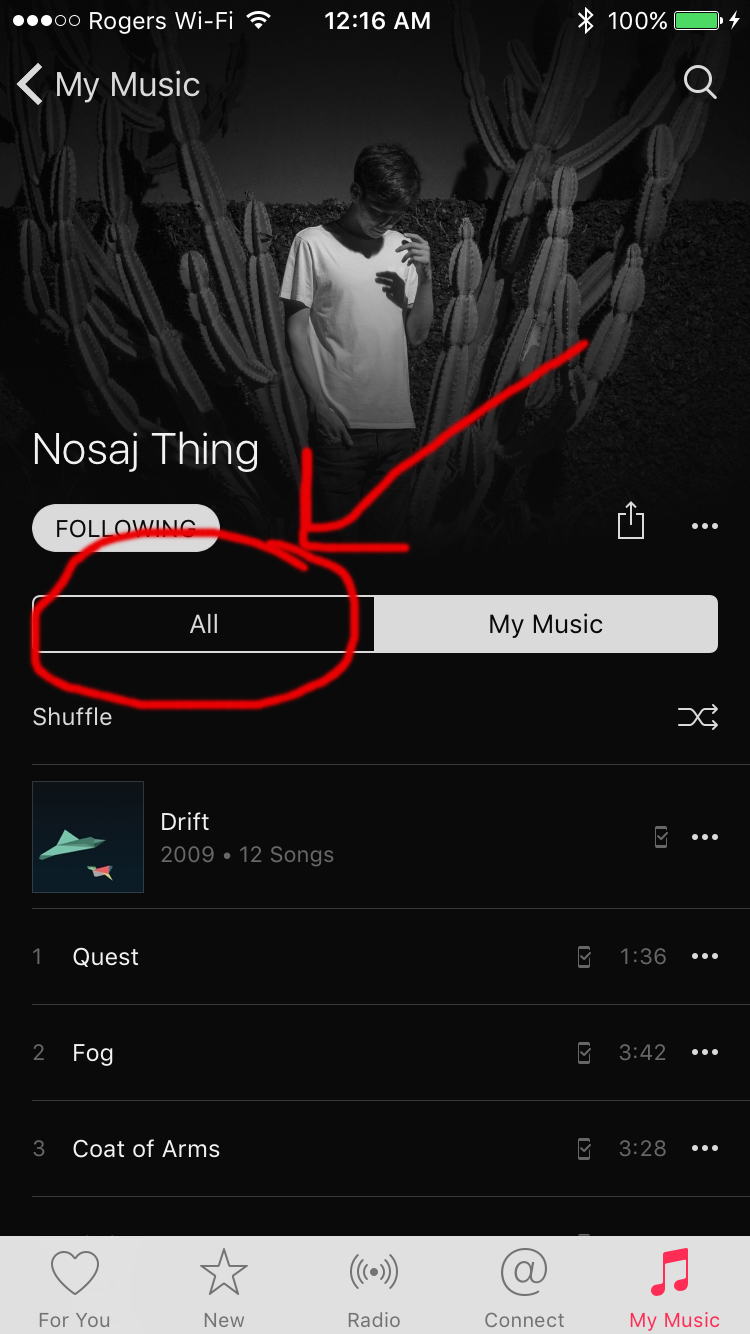Tap the downloaded icon next to Fog
750x1334 pixels.
pyautogui.click(x=584, y=1053)
